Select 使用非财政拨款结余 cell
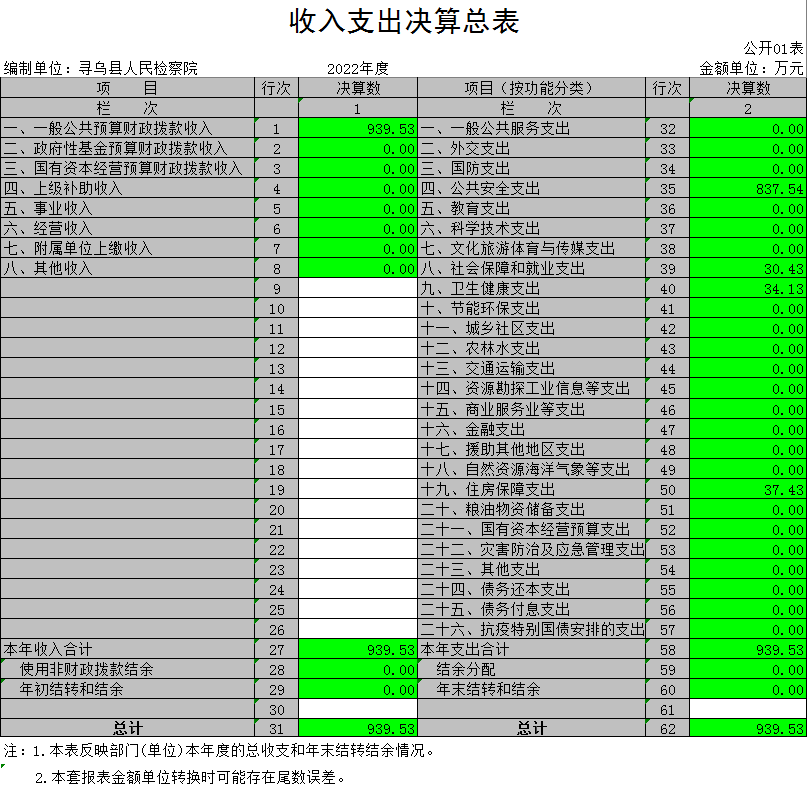Viewport: 807px width, 790px height. [128, 670]
